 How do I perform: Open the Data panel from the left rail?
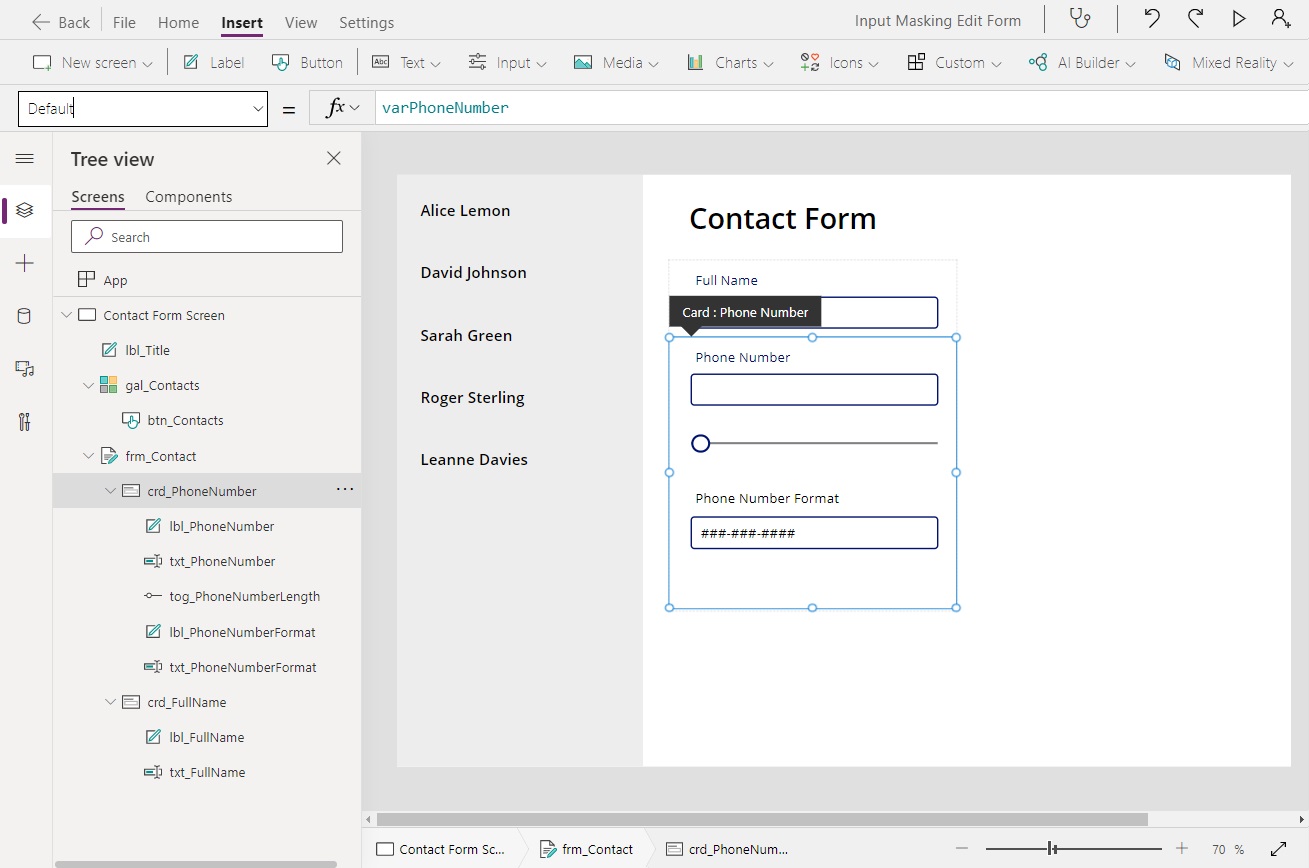pyautogui.click(x=25, y=315)
